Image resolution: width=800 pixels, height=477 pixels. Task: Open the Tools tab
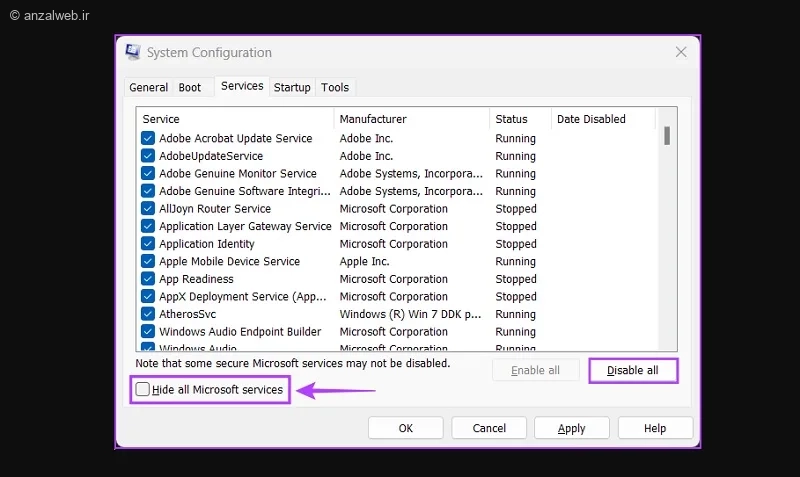pyautogui.click(x=335, y=87)
